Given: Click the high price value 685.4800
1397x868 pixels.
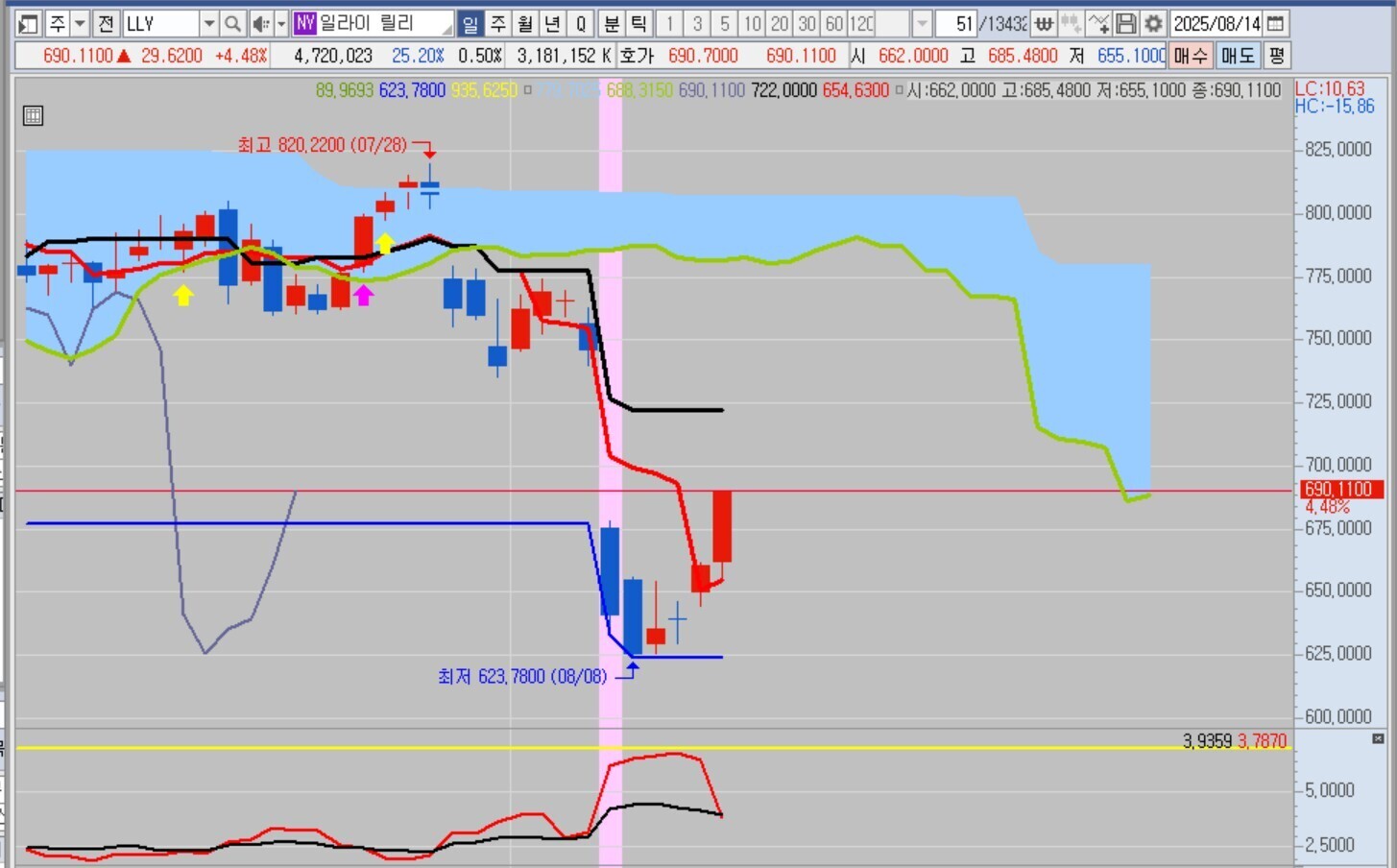Looking at the screenshot, I should (1023, 56).
